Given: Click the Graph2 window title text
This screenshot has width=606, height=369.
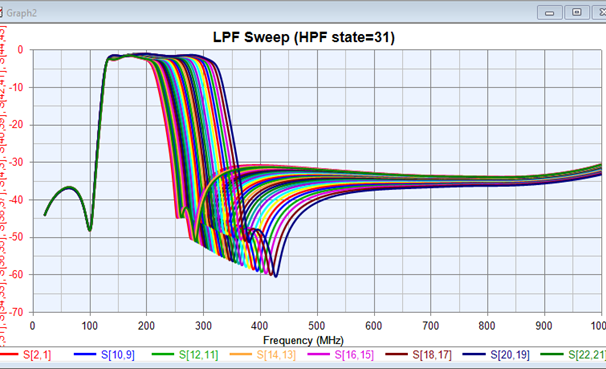Looking at the screenshot, I should click(21, 13).
